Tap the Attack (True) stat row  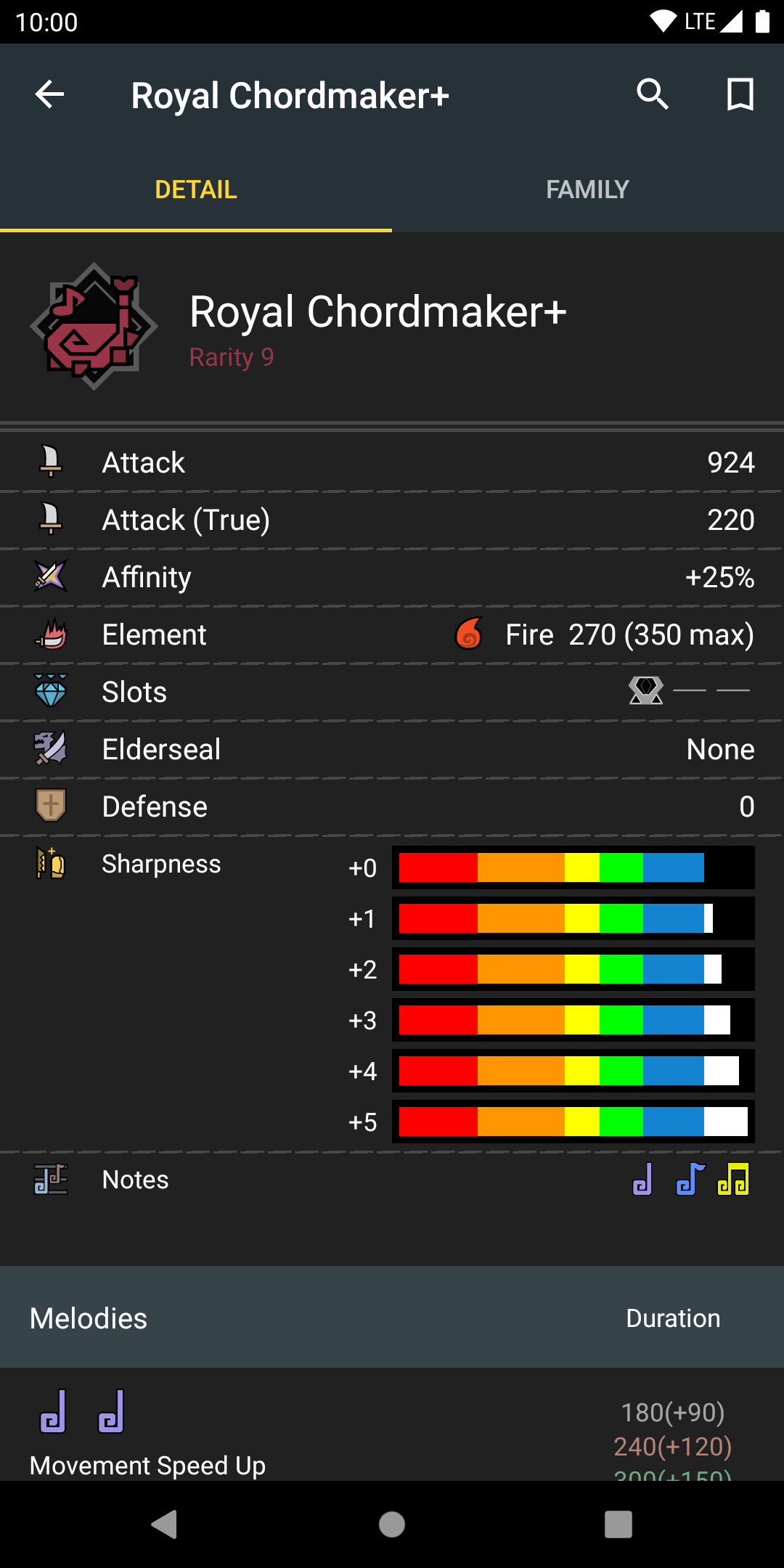(x=392, y=520)
